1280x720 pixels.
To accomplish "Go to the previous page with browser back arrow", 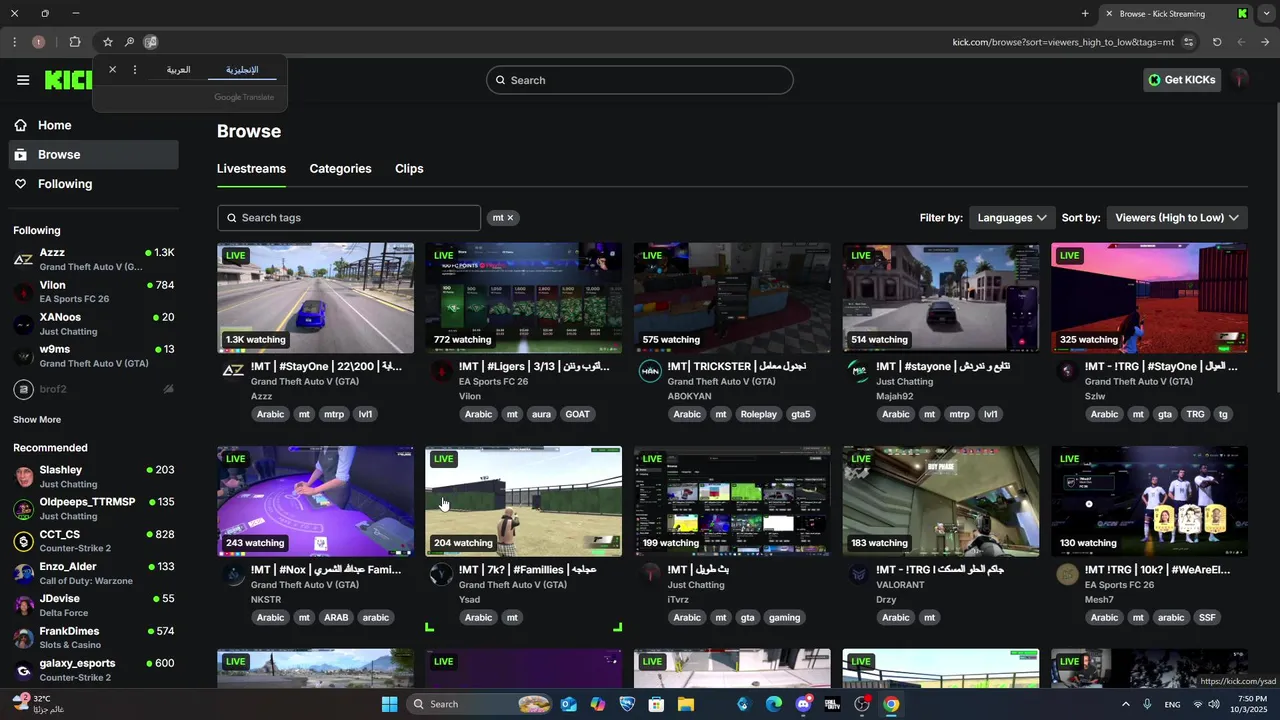I will [1265, 42].
